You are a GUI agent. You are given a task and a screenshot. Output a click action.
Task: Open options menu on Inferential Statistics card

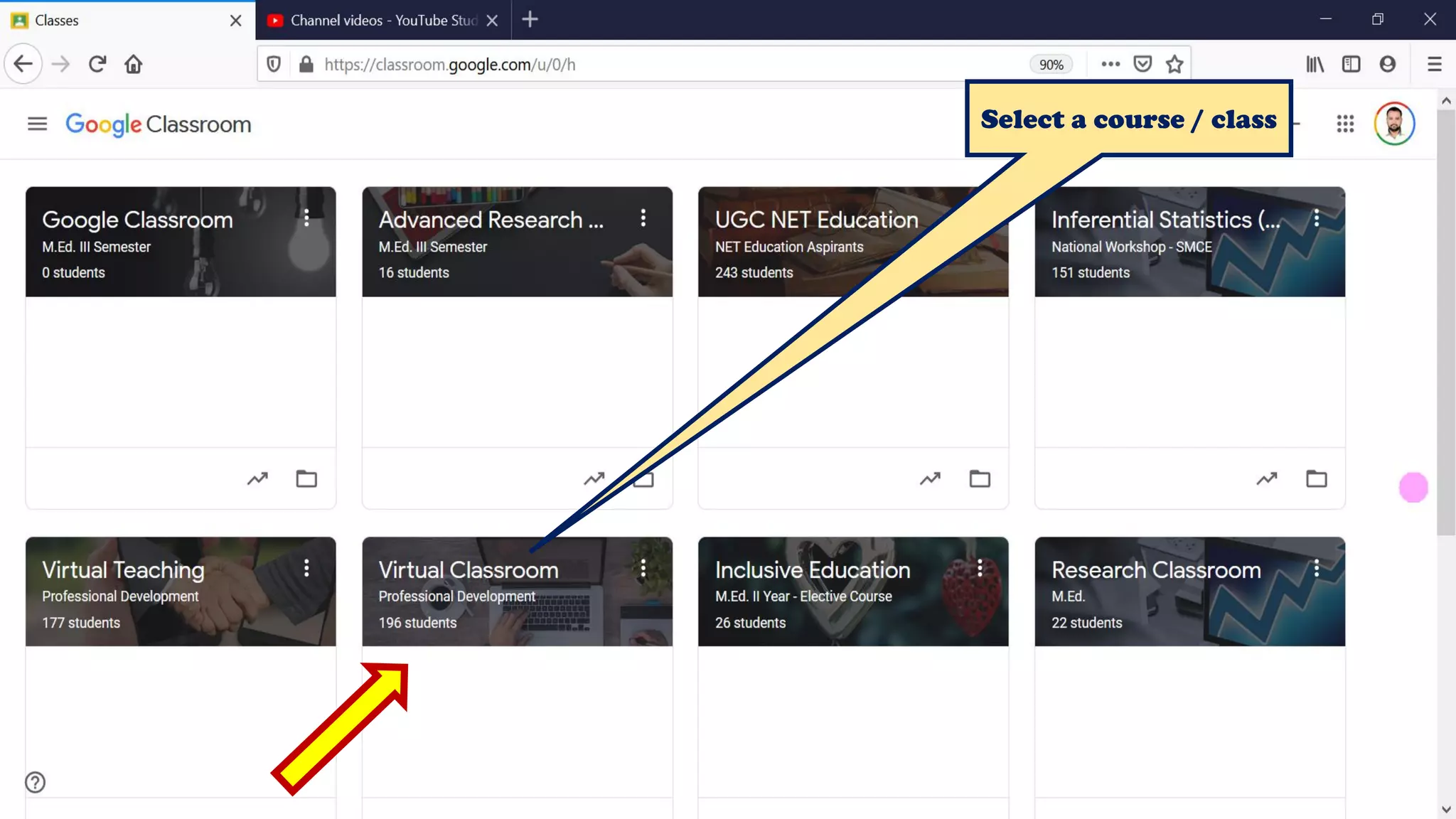click(1317, 218)
